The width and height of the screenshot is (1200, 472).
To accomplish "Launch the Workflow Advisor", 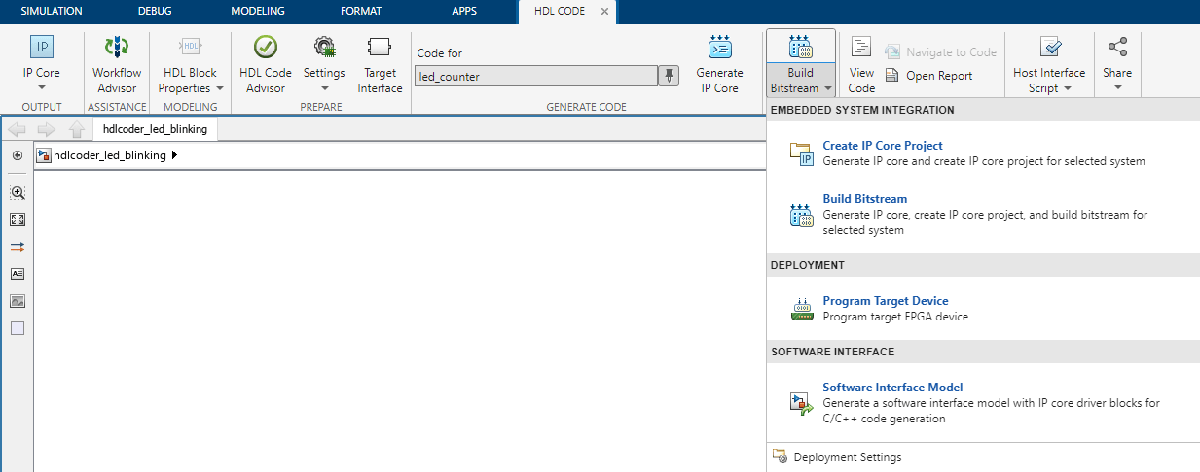I will coord(117,64).
